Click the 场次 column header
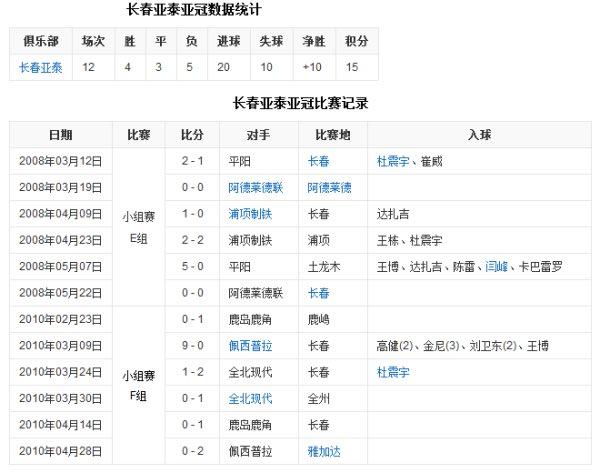Screen dimensions: 600x473 93,41
